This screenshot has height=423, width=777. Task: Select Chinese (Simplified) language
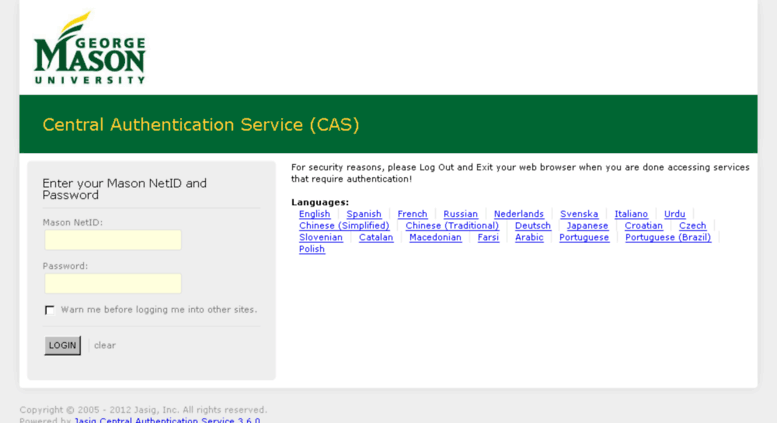(x=344, y=226)
